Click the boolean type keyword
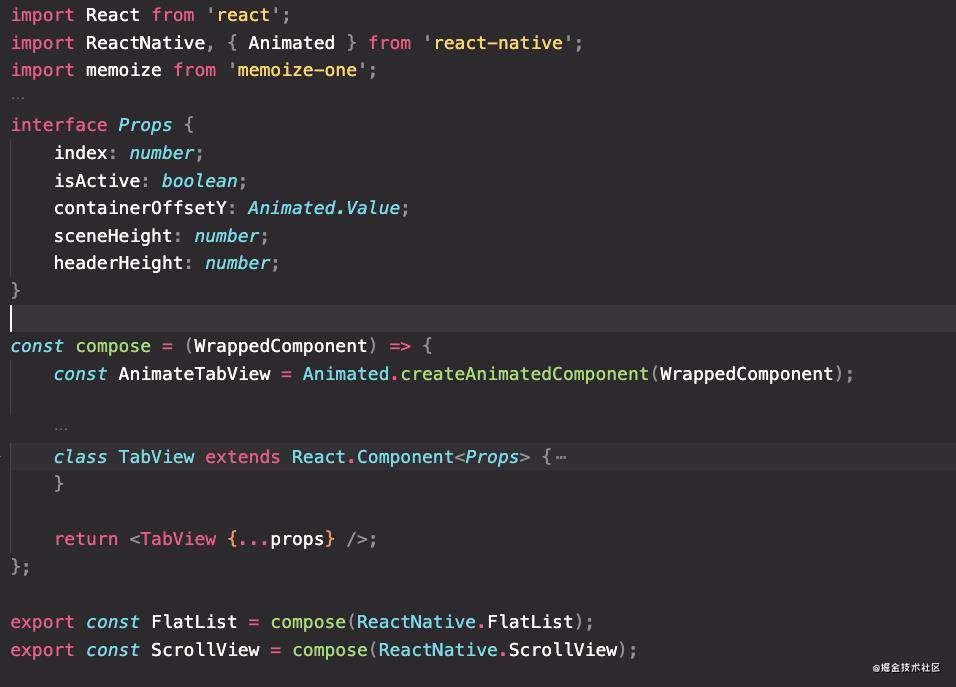This screenshot has width=956, height=687. pyautogui.click(x=199, y=181)
